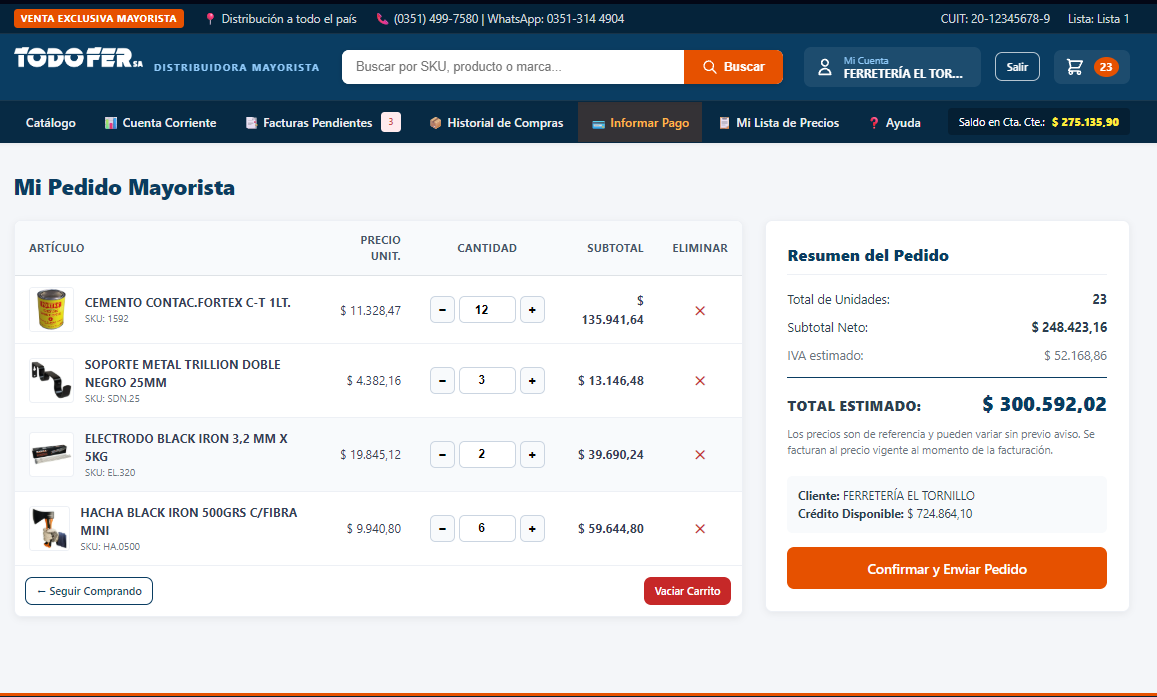Image resolution: width=1157 pixels, height=697 pixels.
Task: Empty cart with Vaciar Carrito button
Action: [688, 591]
